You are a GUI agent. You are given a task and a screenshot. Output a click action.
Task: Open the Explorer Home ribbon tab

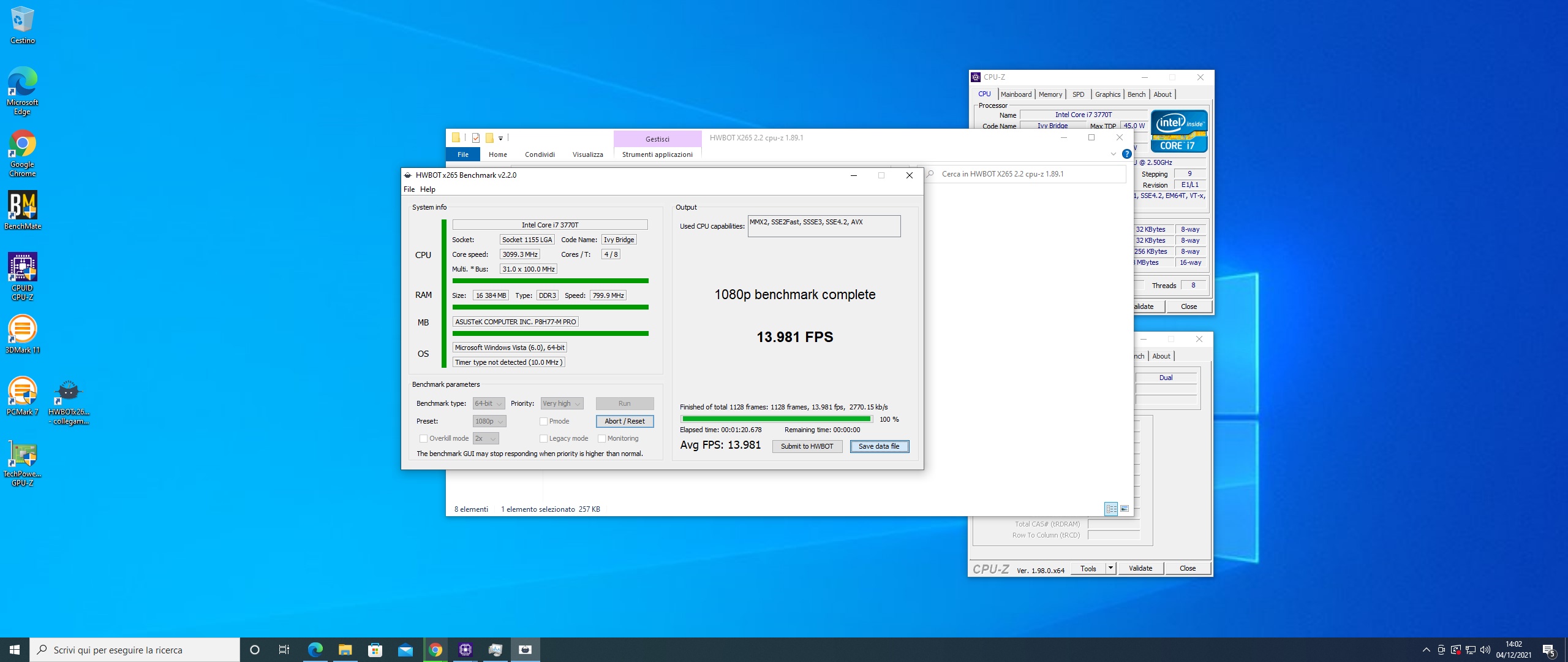tap(497, 154)
